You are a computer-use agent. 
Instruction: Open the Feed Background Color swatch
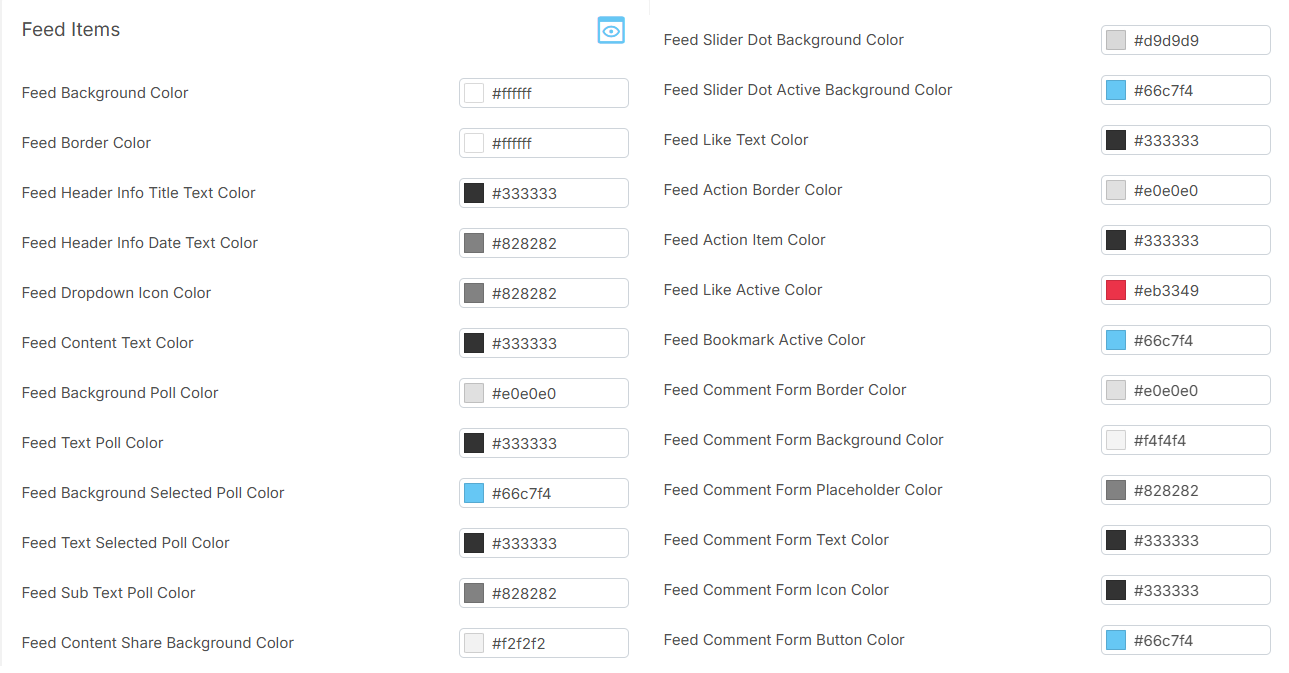474,93
